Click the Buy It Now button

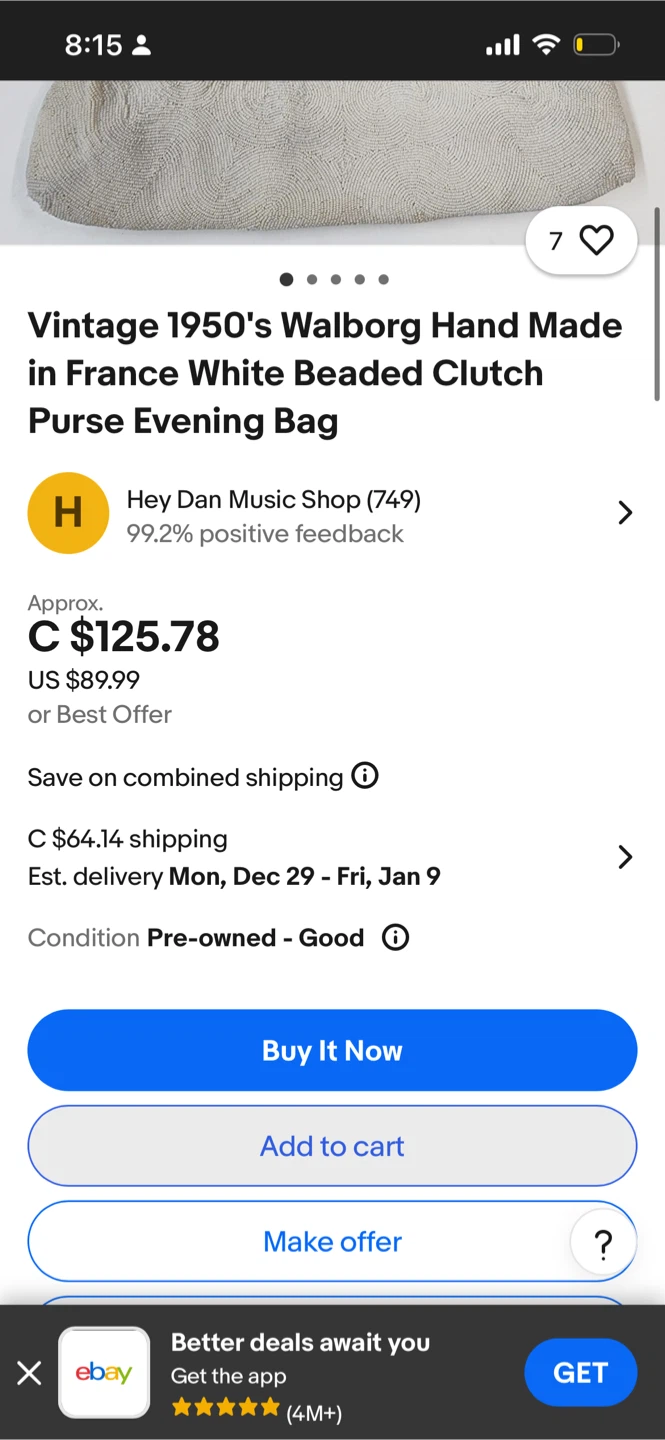[332, 1050]
